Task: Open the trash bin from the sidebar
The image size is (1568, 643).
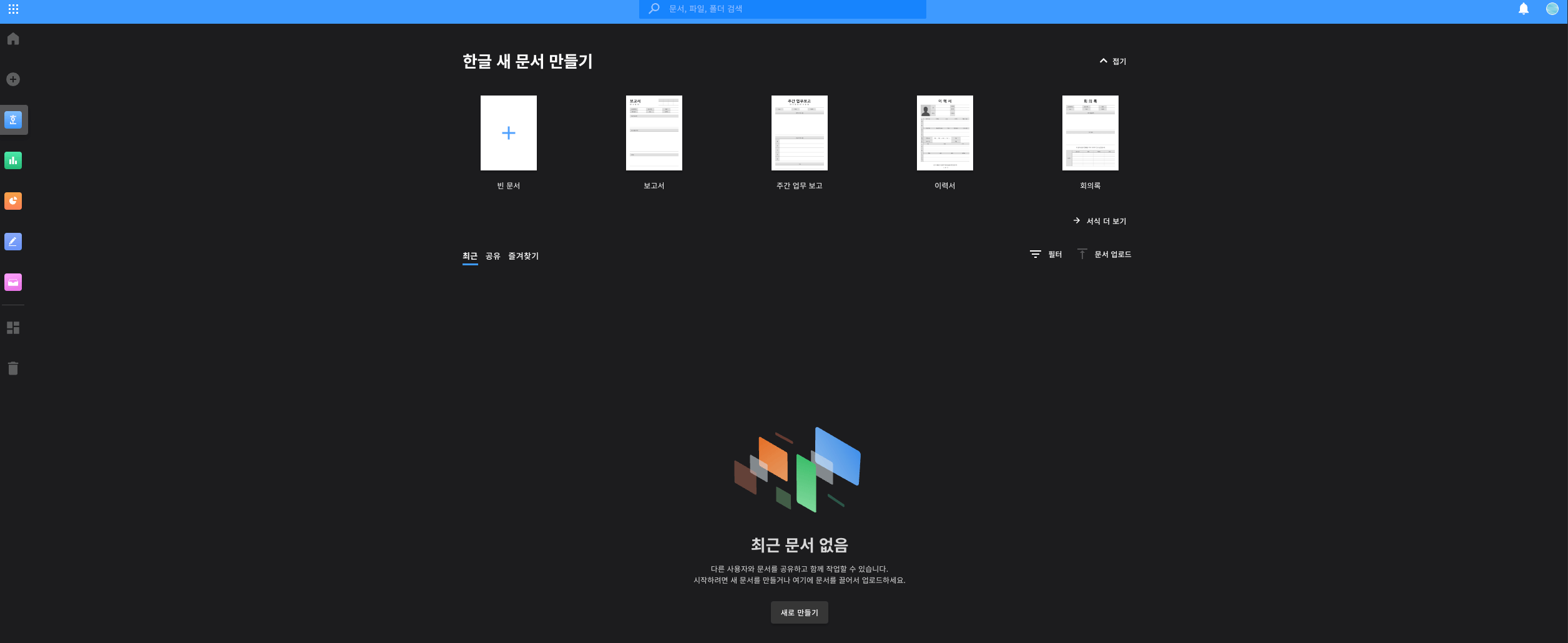Action: click(x=13, y=368)
